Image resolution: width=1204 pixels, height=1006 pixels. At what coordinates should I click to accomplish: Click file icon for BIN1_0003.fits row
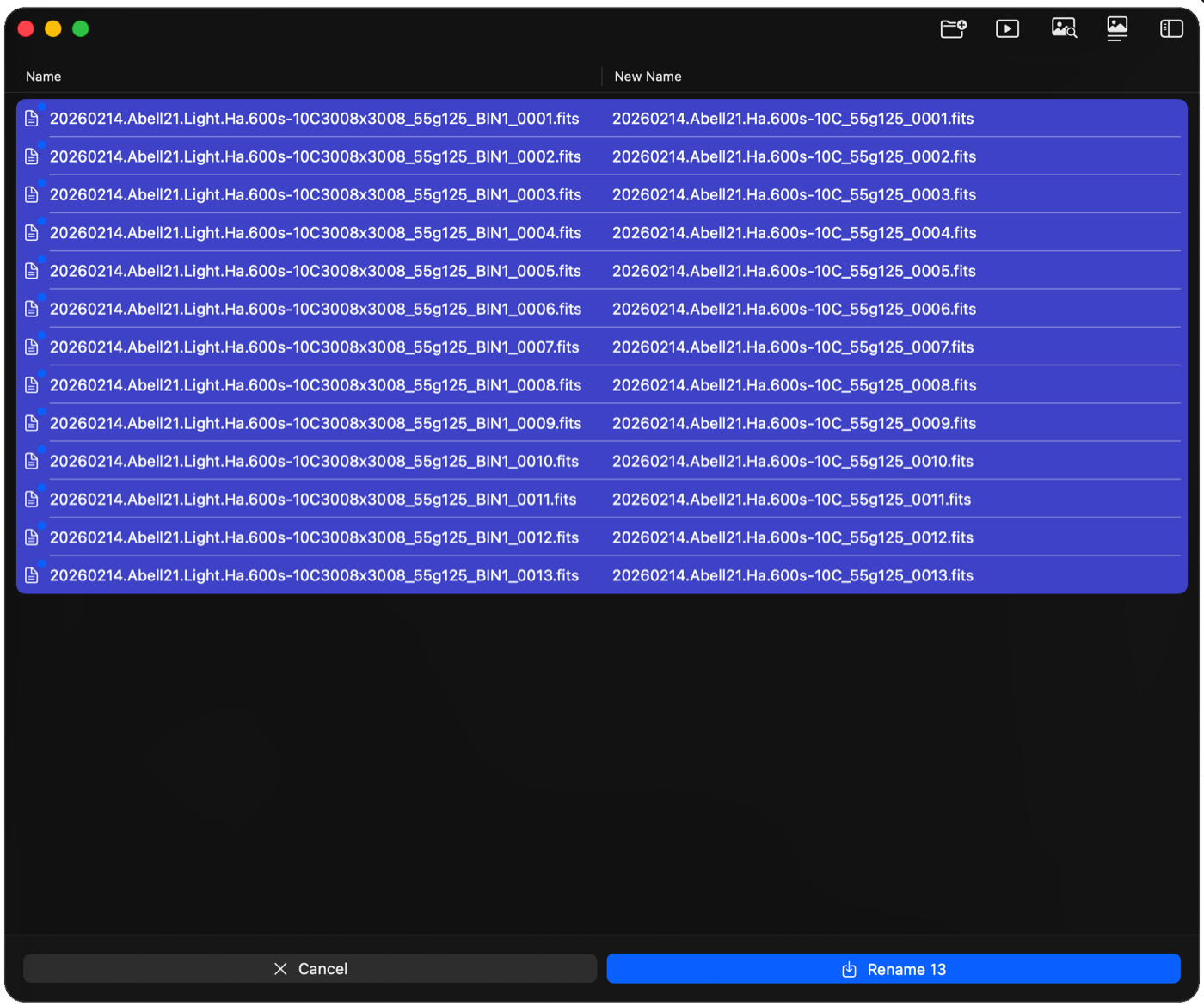[32, 194]
